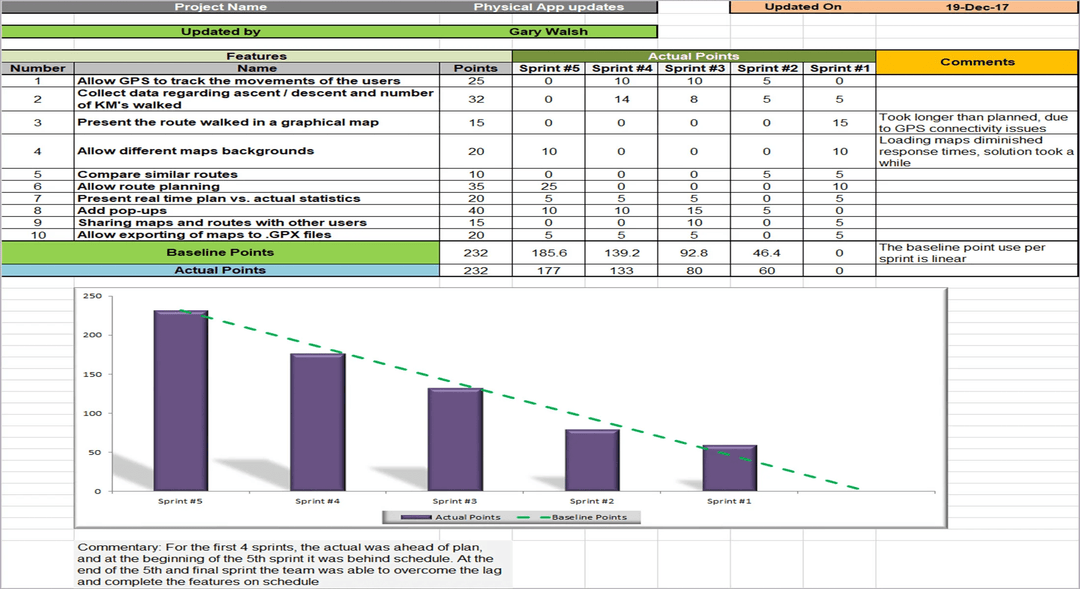Click the purple Sprint #5 bar in chart
This screenshot has height=589, width=1080.
click(x=180, y=400)
